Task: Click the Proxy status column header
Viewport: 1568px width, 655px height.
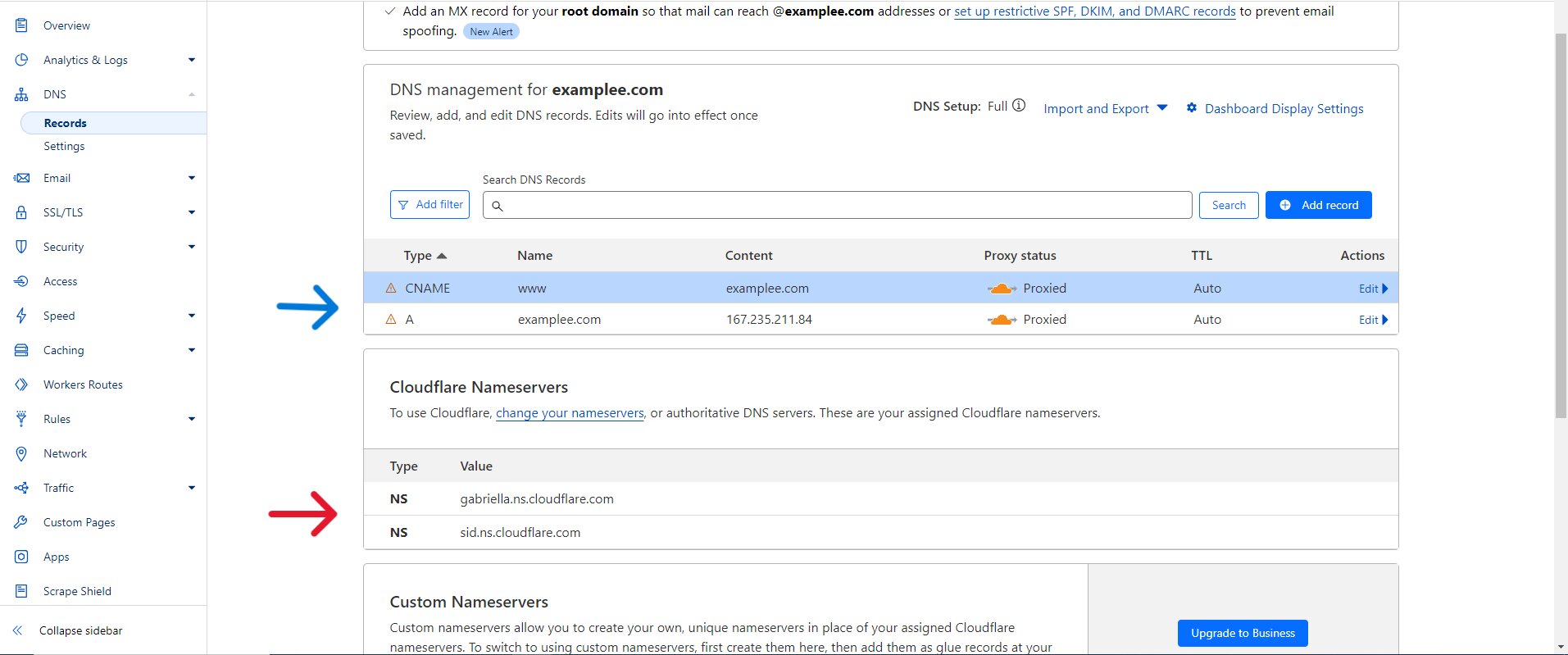Action: pyautogui.click(x=1020, y=256)
